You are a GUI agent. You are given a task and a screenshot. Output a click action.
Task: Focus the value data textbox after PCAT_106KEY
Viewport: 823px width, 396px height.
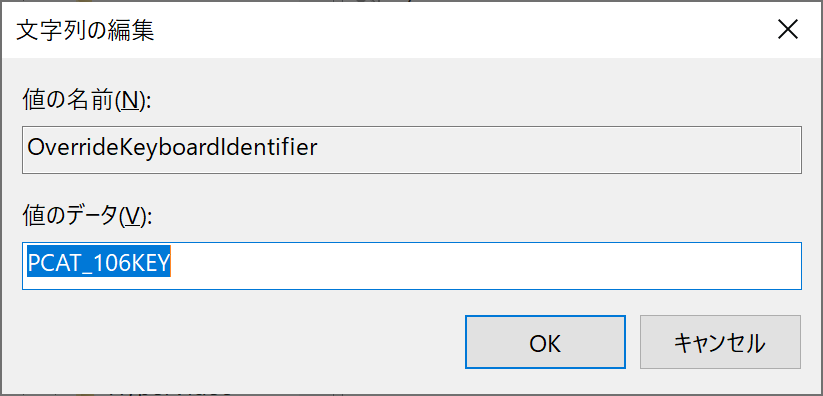click(x=486, y=265)
